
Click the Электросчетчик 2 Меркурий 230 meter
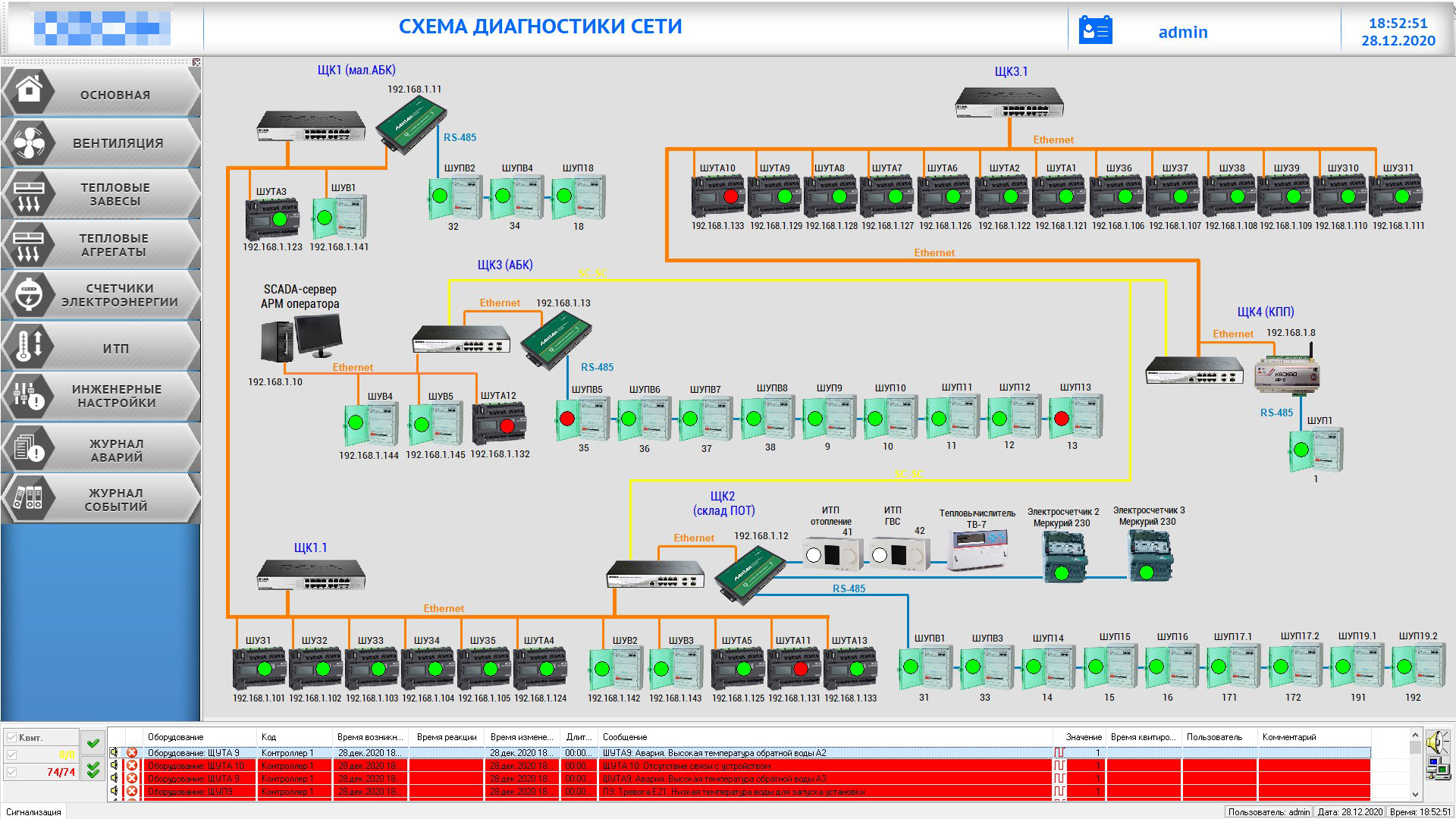coord(1063,556)
